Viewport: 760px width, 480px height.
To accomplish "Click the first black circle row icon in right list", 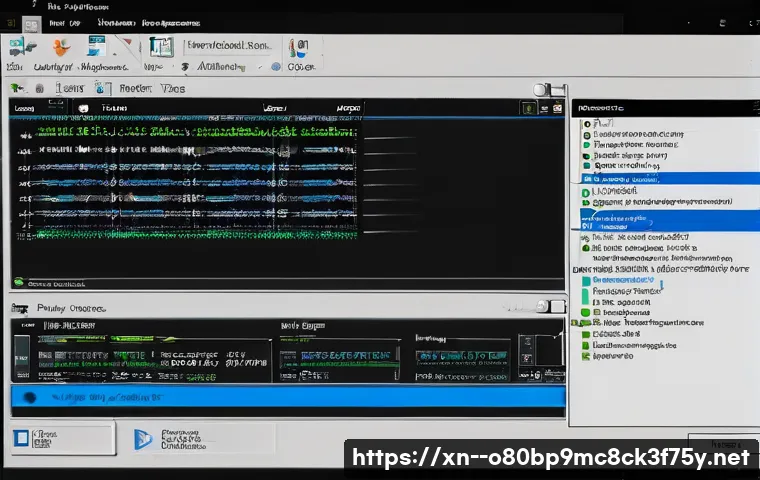I will [x=587, y=124].
